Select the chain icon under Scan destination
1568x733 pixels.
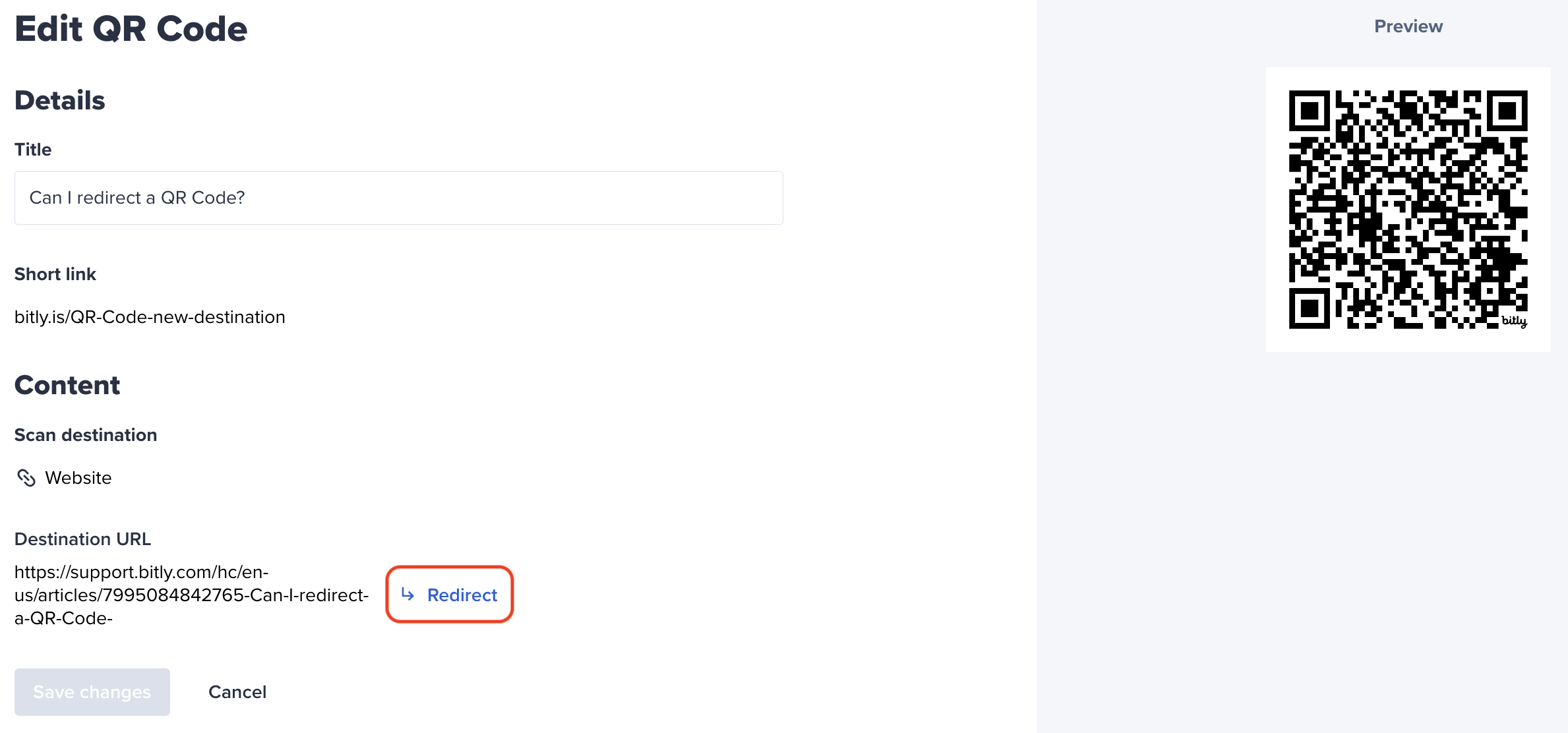coord(27,478)
